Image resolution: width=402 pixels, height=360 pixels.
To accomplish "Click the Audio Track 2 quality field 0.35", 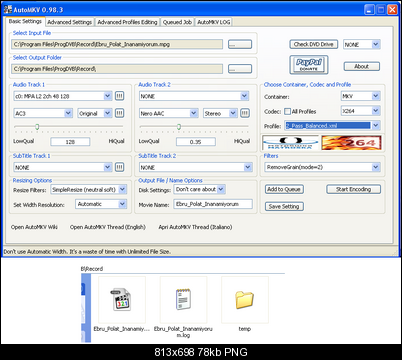I will pos(196,142).
